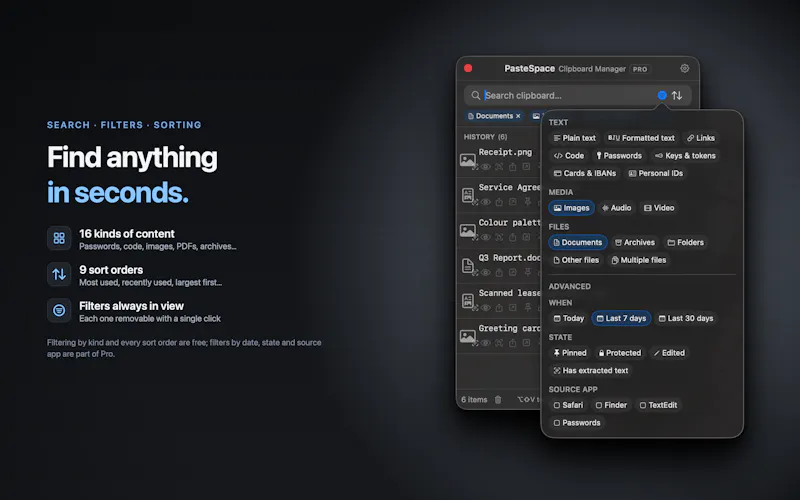
Task: Select Receipt.png thumbnail icon
Action: click(x=467, y=160)
